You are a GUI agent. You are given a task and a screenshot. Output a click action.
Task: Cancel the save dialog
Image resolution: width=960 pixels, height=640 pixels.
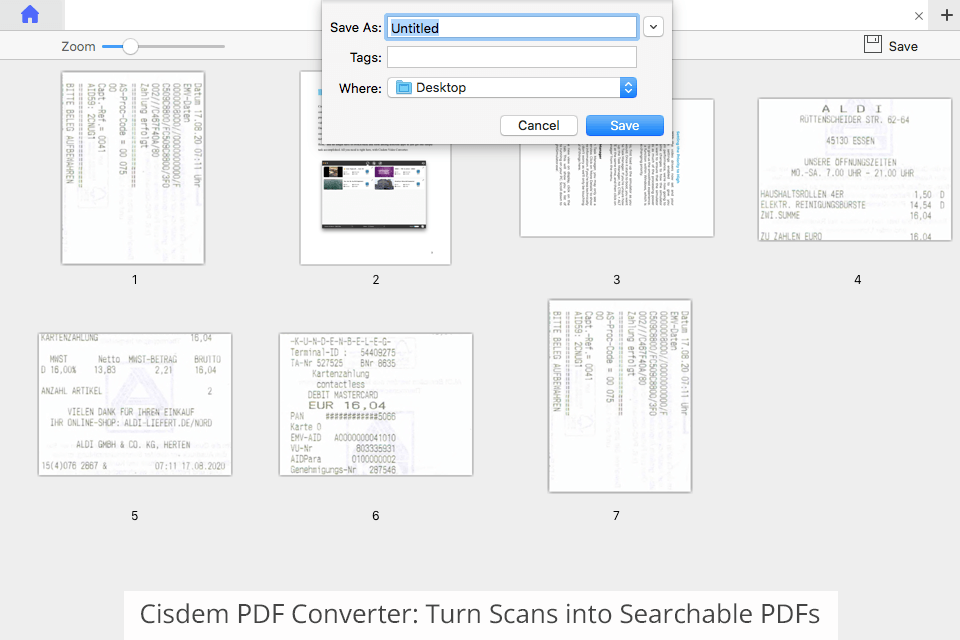coord(539,126)
